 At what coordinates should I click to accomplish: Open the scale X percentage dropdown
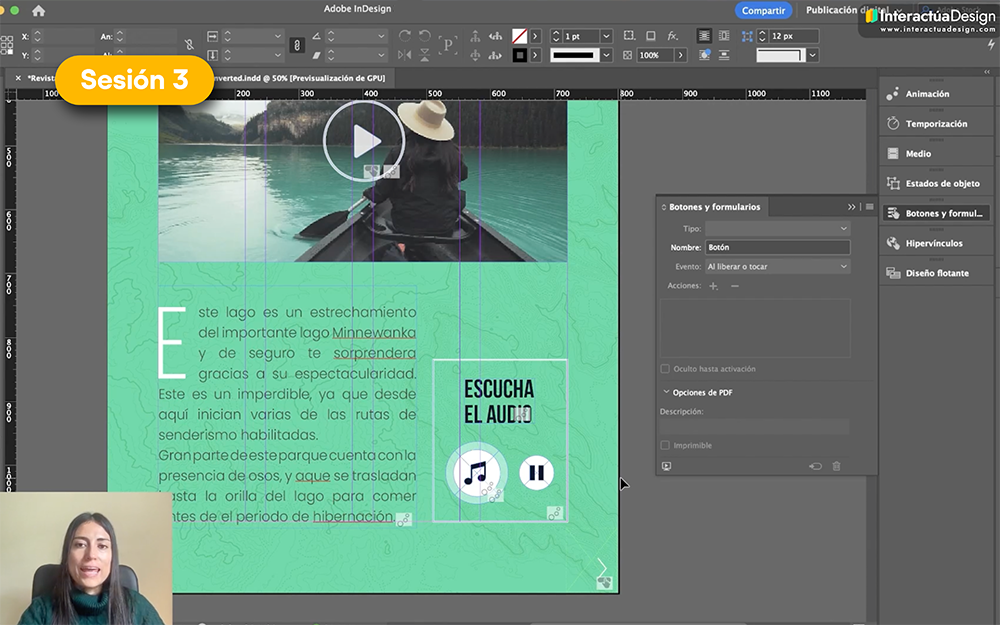(x=277, y=36)
